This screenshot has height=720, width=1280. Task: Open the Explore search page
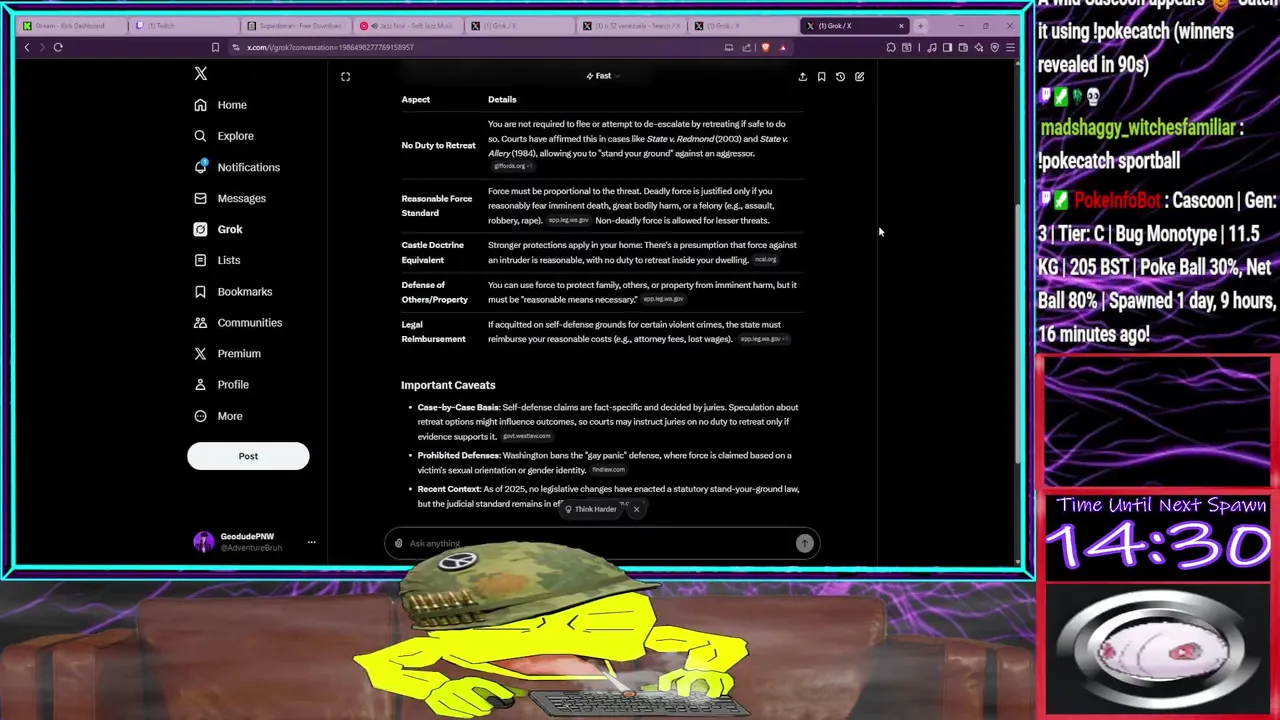pos(224,136)
